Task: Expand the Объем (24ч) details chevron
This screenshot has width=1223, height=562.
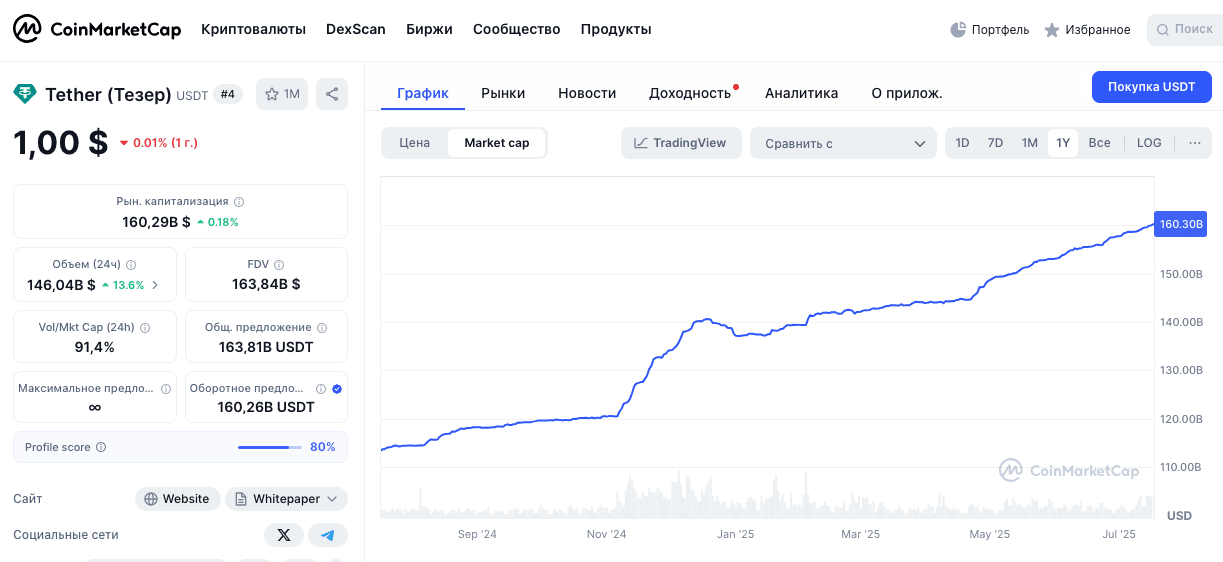Action: tap(155, 285)
